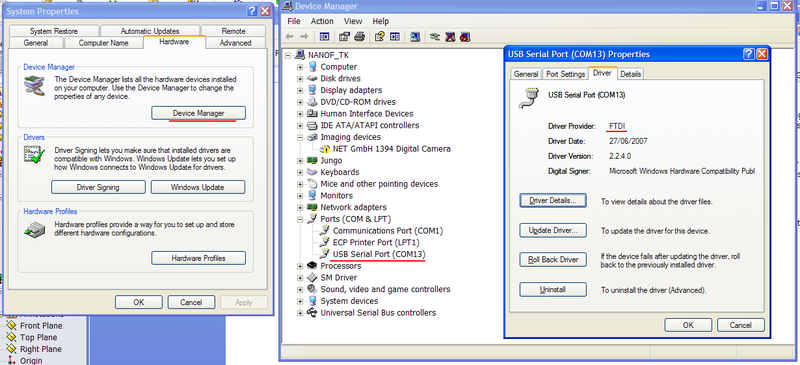Click the Processors category icon
Image resolution: width=800 pixels, height=365 pixels.
tap(312, 266)
